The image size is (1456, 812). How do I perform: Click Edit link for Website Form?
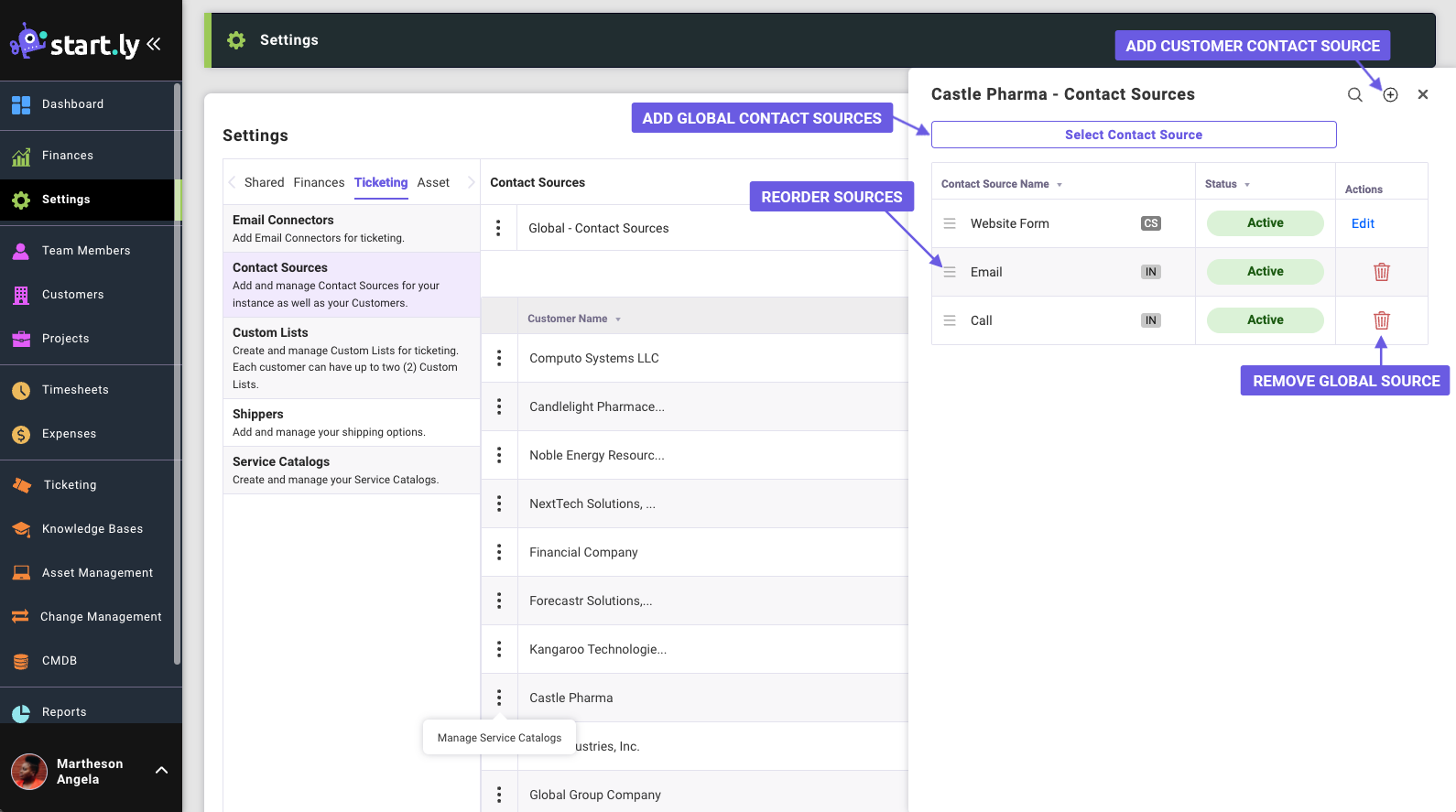pos(1363,223)
